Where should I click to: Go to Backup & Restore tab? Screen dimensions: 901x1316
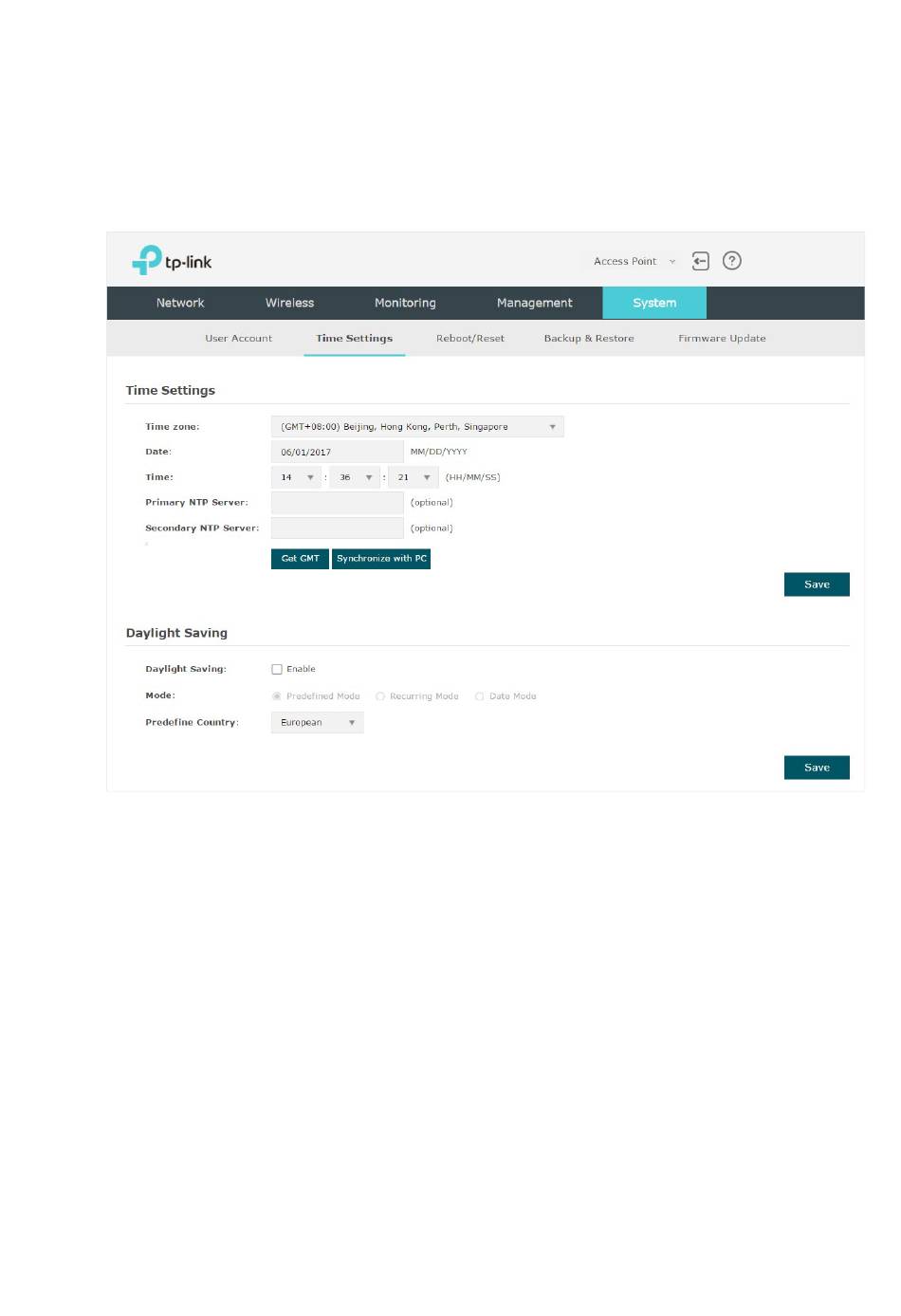[588, 339]
